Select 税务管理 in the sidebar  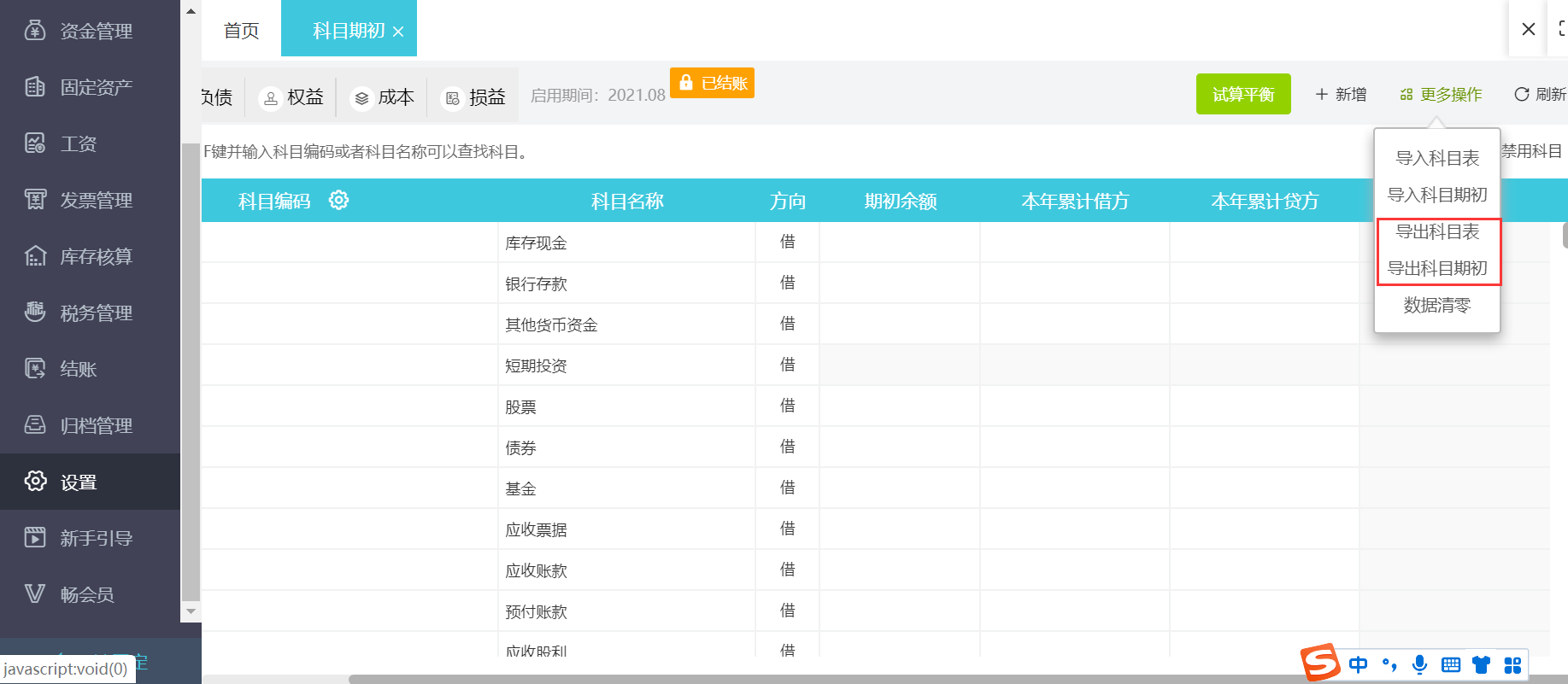95,313
